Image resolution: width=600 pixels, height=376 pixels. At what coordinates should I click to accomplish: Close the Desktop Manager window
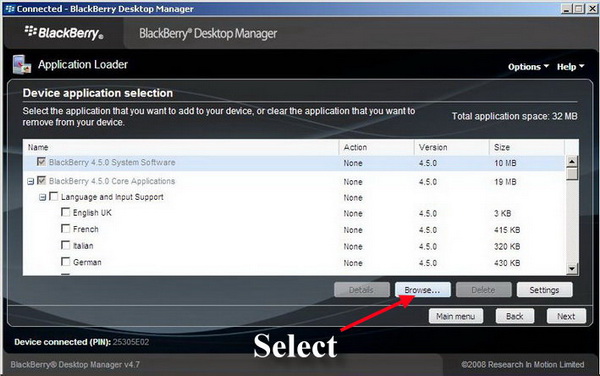pos(593,8)
